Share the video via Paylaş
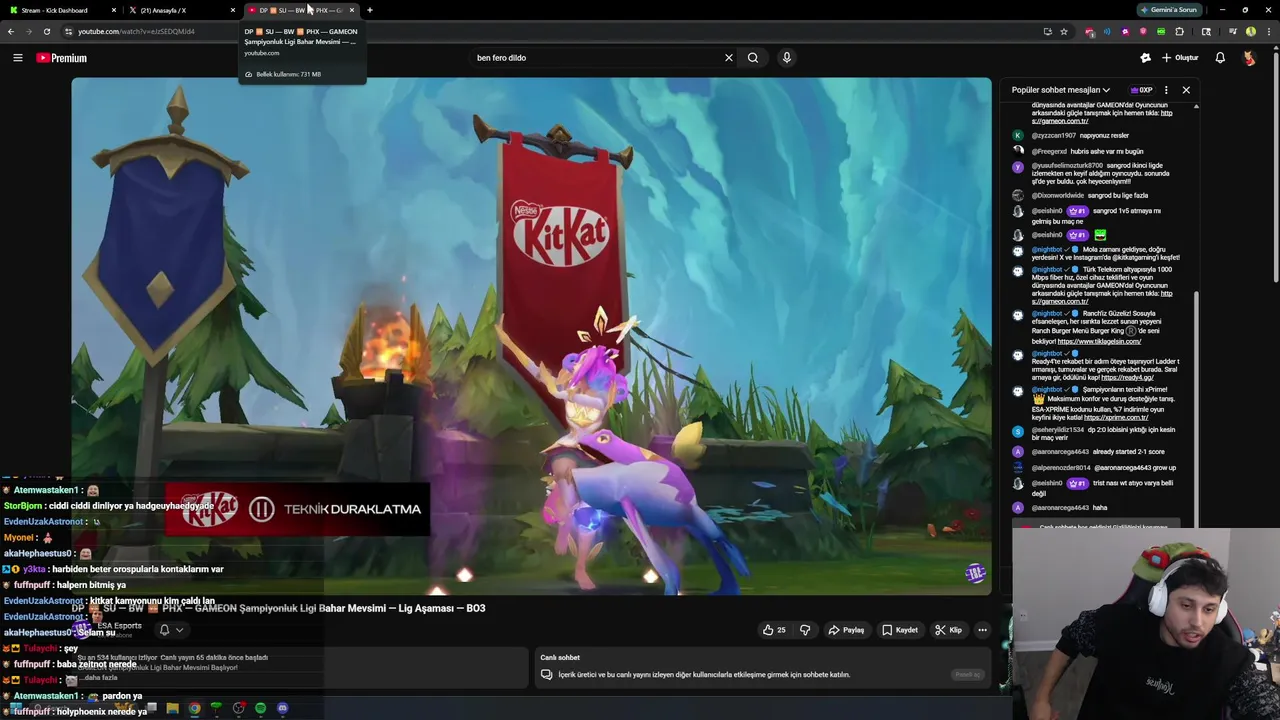Screen dimensions: 1280x720 846,630
